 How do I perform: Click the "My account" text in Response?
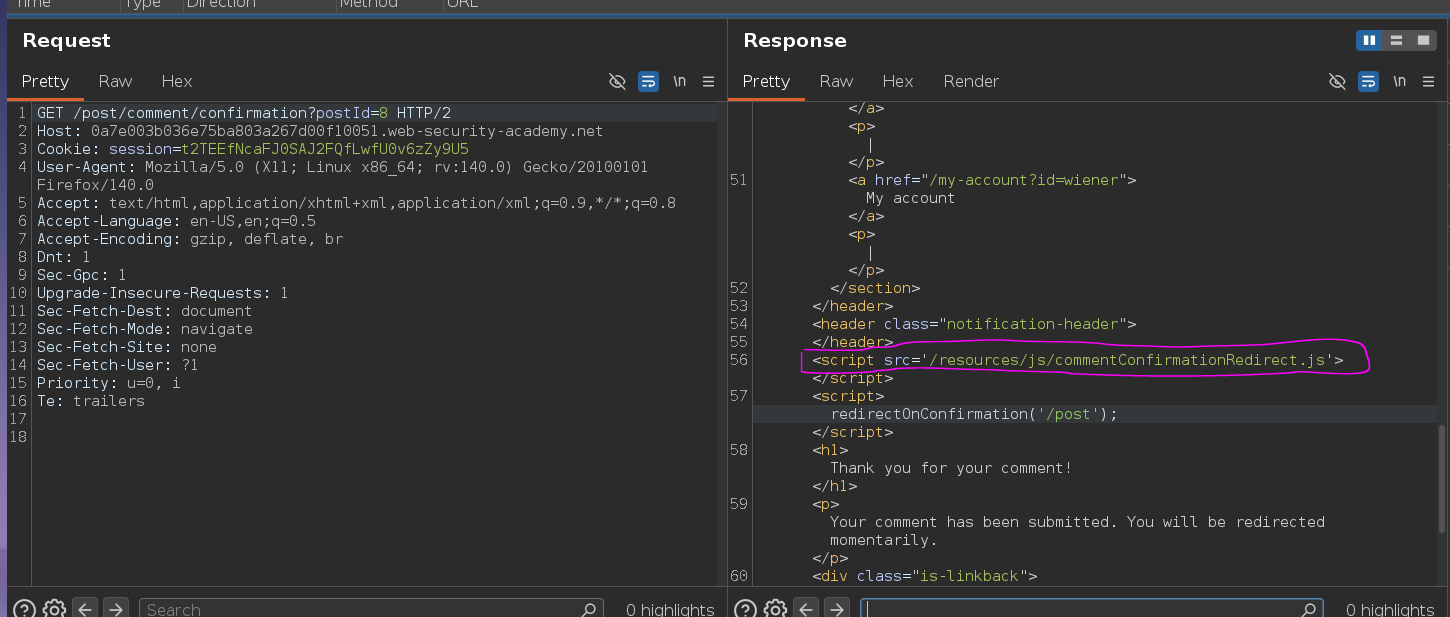tap(910, 198)
